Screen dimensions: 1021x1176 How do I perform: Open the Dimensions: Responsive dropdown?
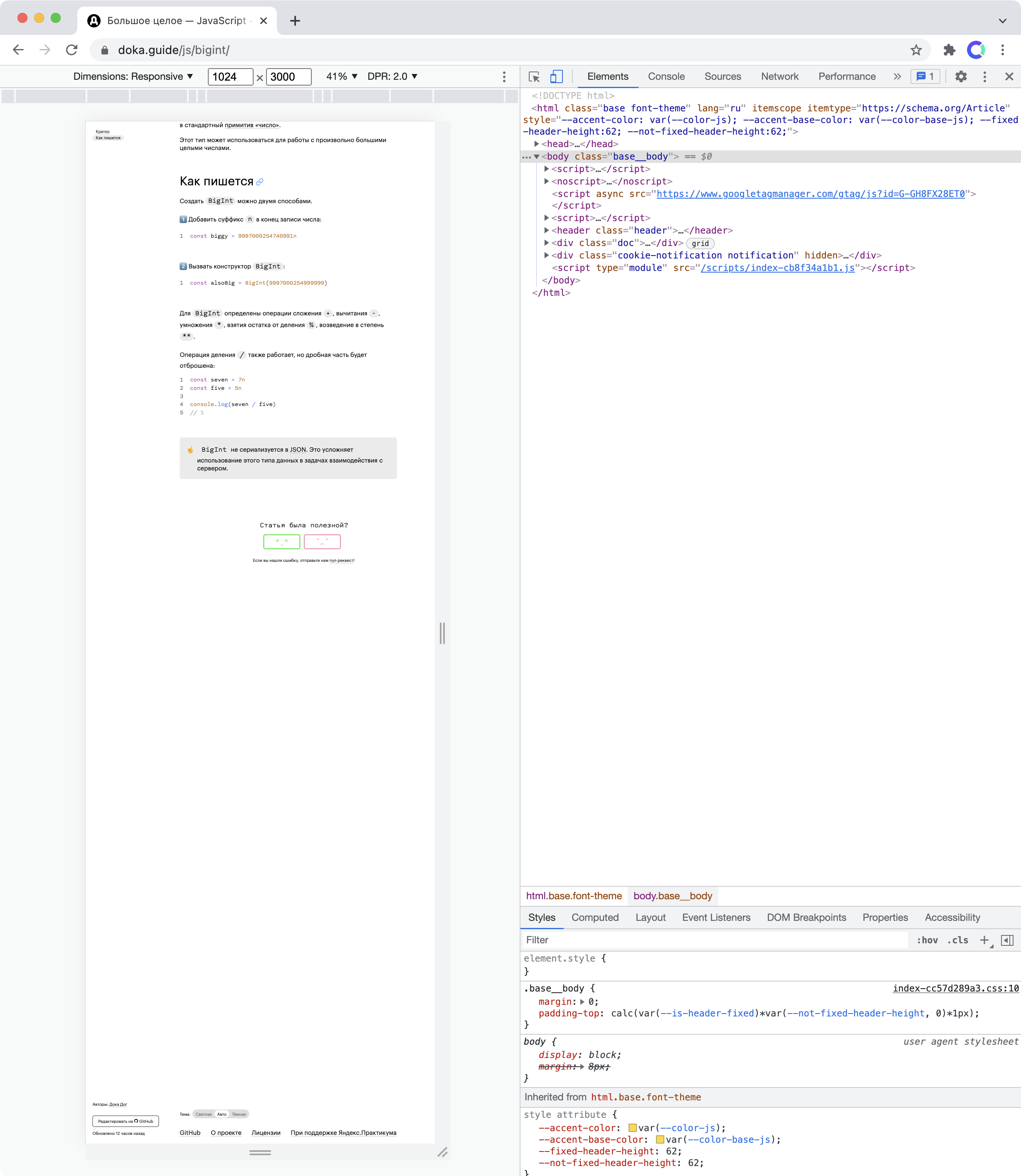[x=133, y=77]
